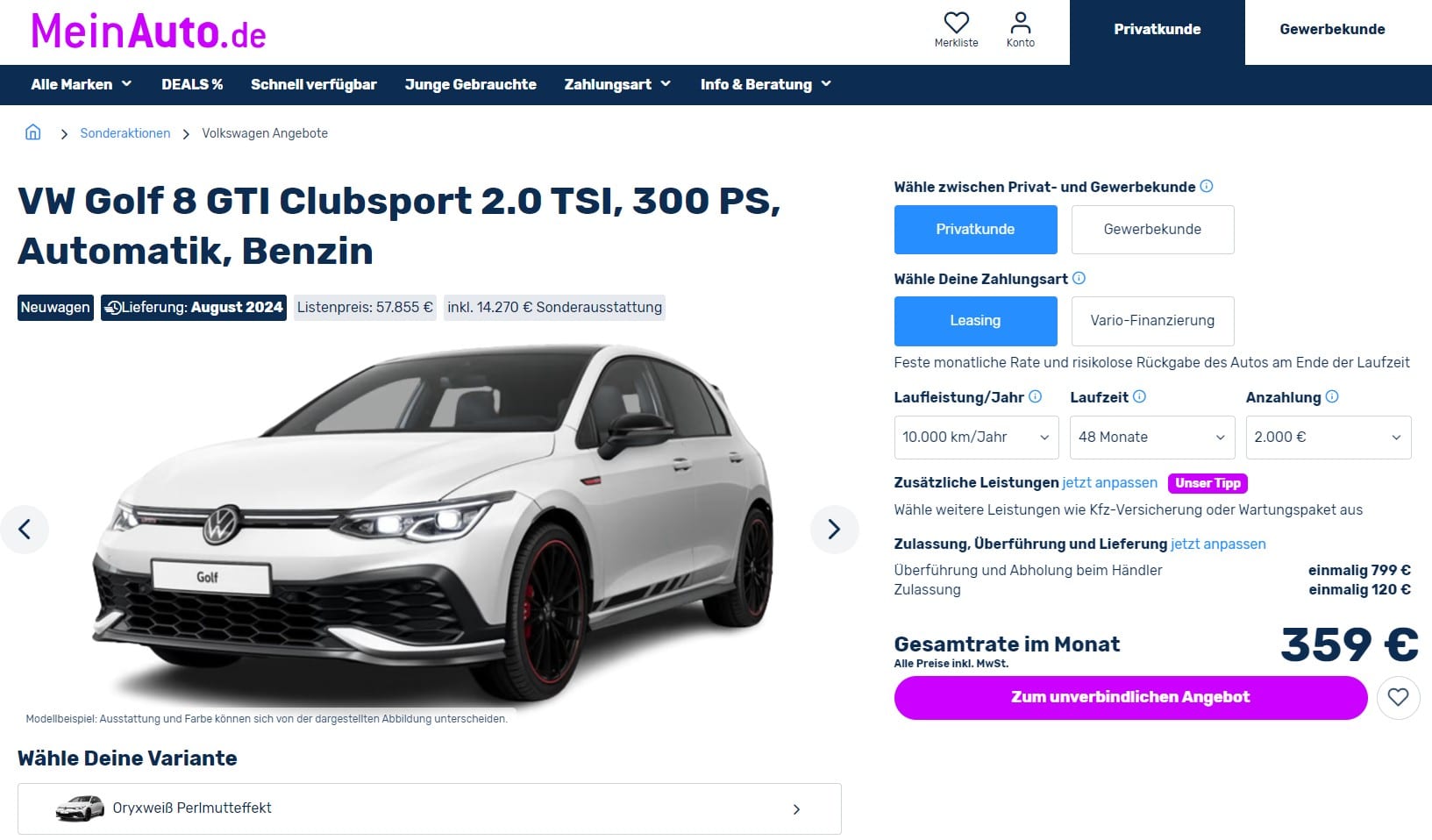This screenshot has width=1432, height=840.
Task: Open the 48 Monate Laufzeit dropdown
Action: [1152, 438]
